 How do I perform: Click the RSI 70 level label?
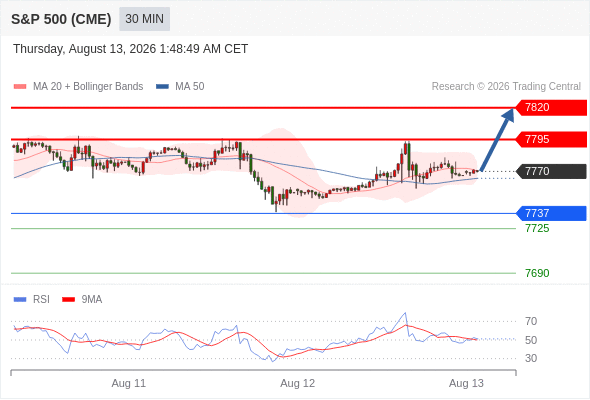point(531,321)
